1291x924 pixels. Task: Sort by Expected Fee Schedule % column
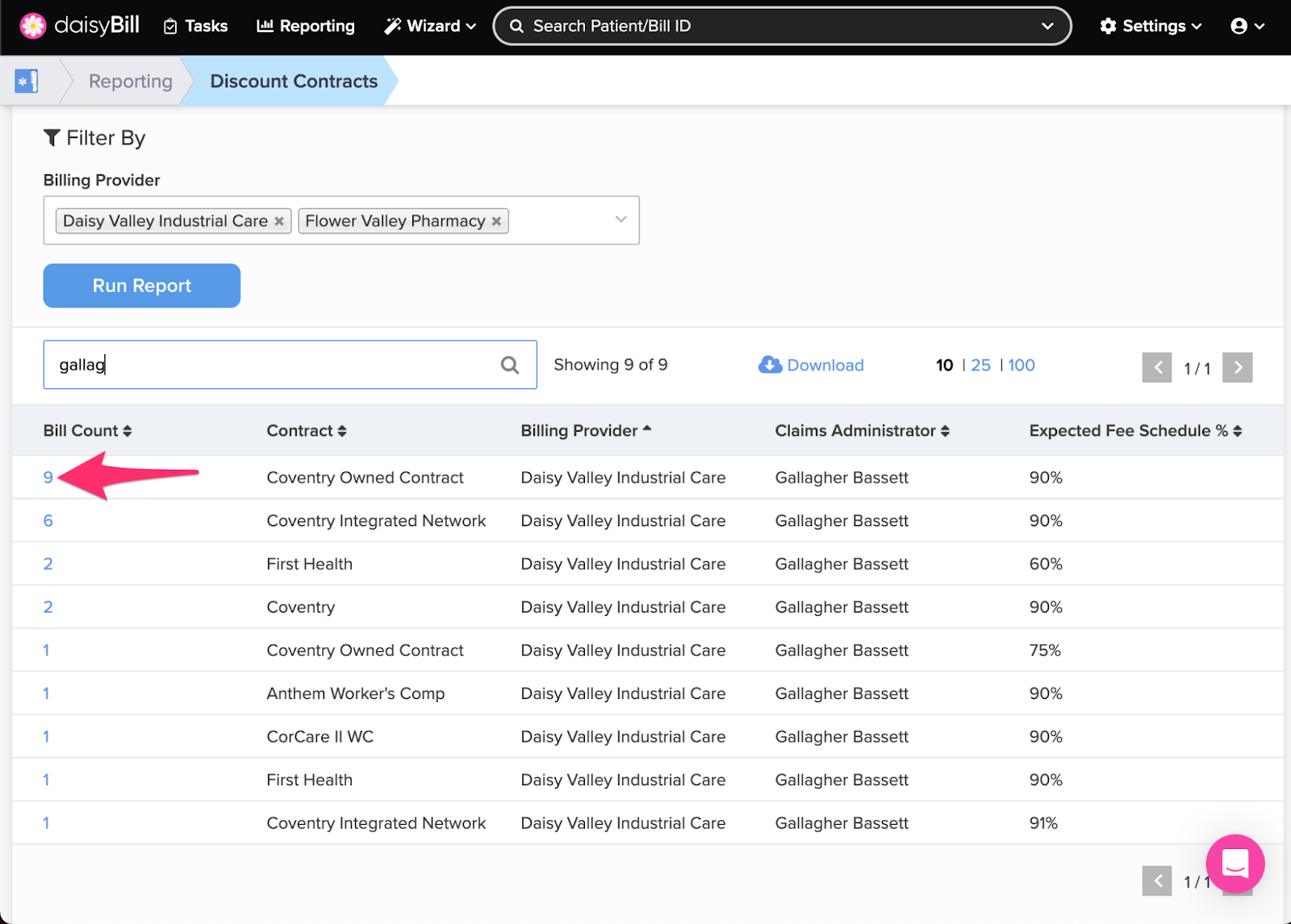click(1135, 431)
